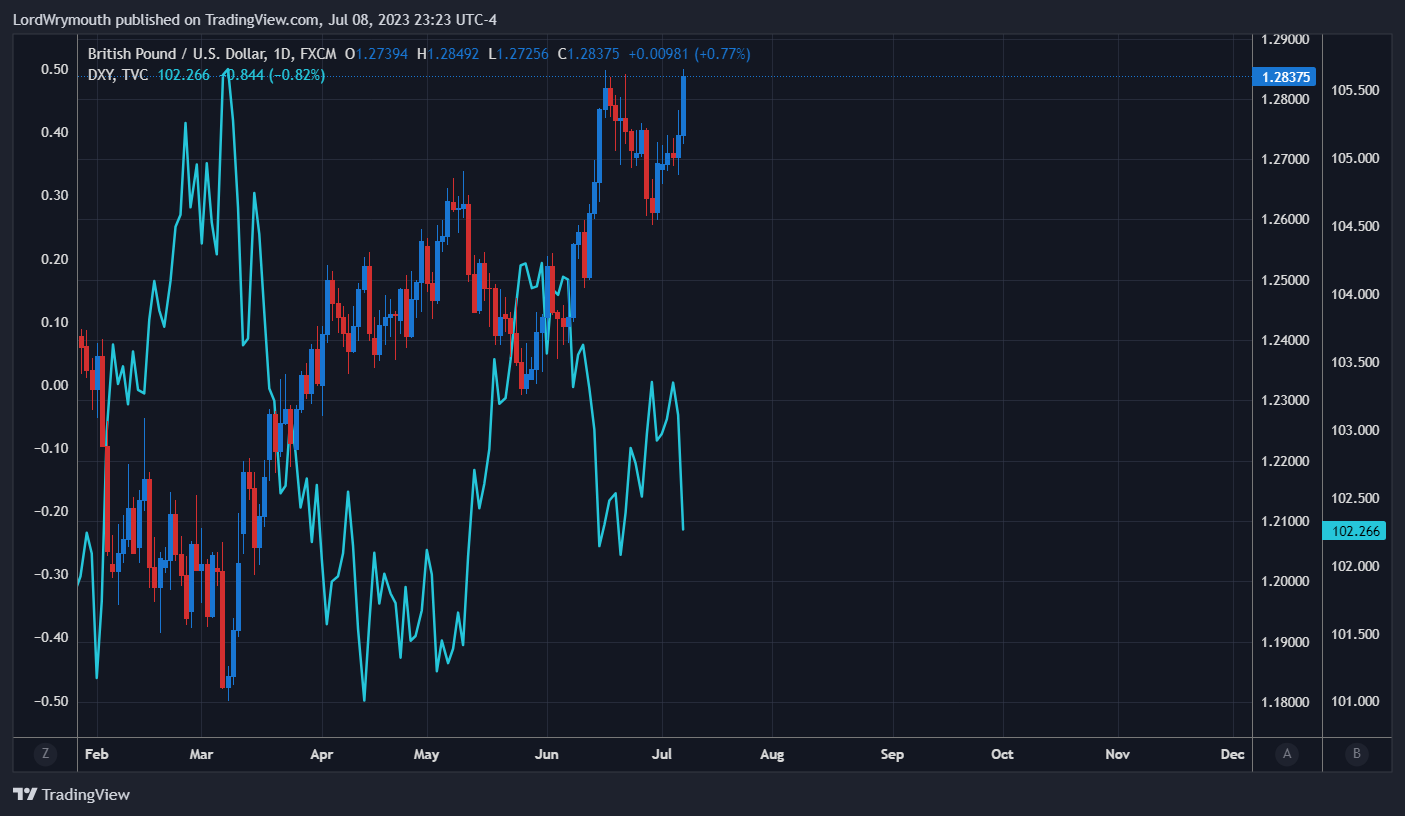Click the May label on time axis

(x=427, y=754)
